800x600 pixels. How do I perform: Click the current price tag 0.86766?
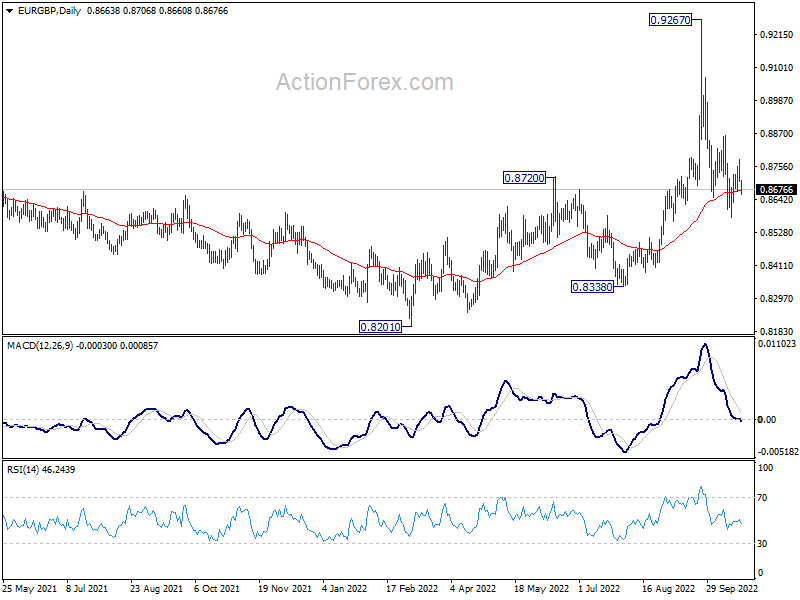[x=776, y=189]
